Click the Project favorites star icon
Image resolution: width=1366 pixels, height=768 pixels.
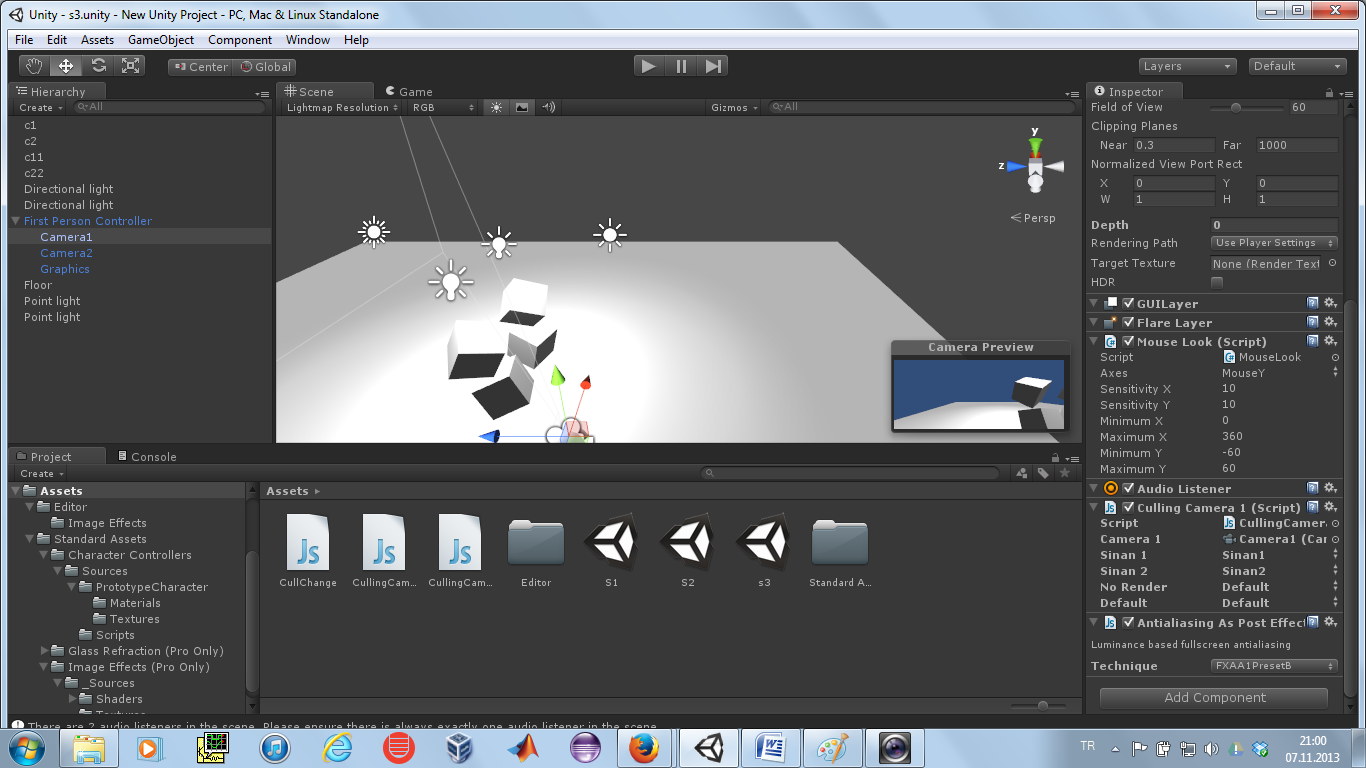[x=1065, y=473]
